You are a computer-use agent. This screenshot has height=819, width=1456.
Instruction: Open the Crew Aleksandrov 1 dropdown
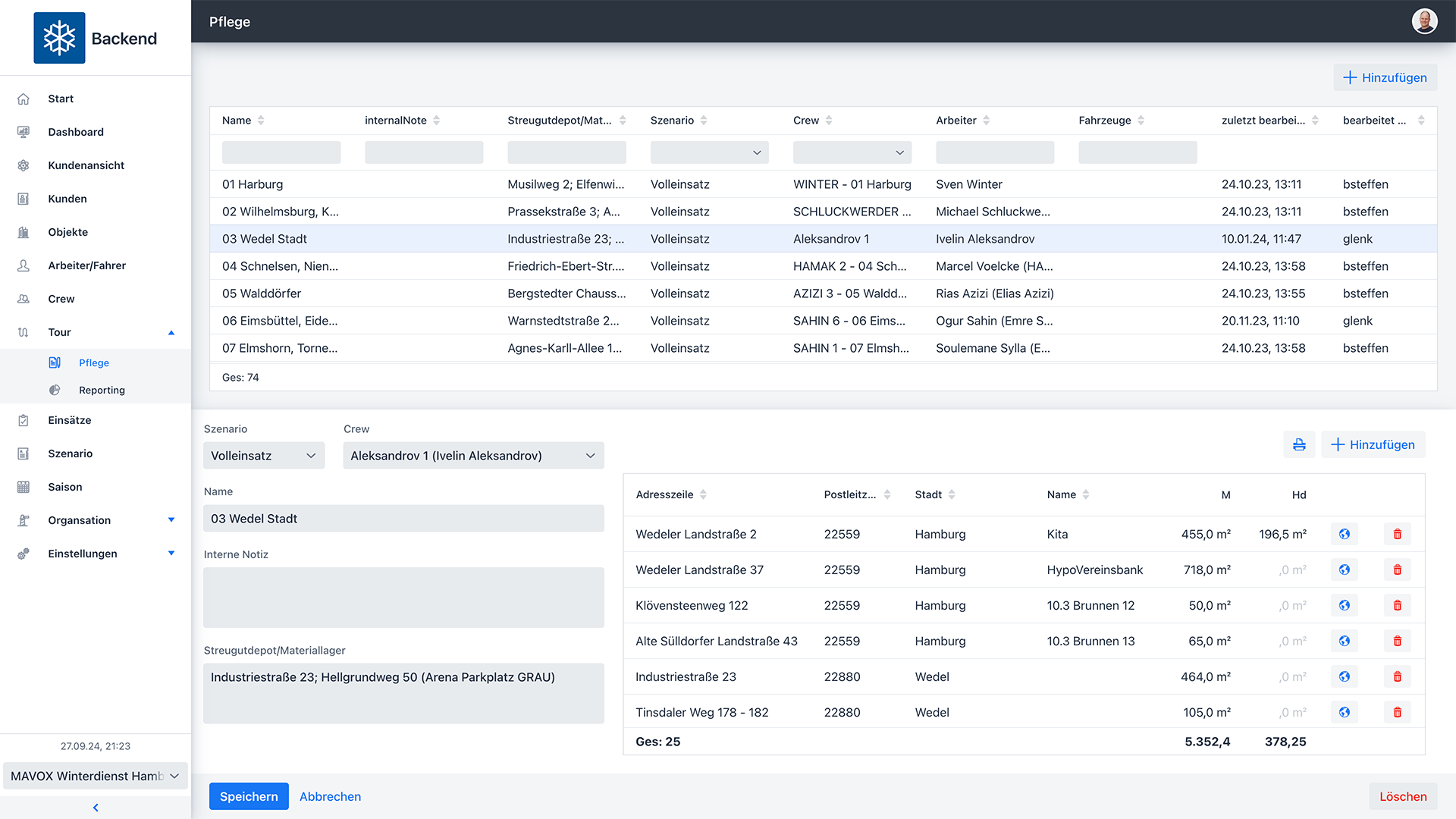tap(473, 456)
